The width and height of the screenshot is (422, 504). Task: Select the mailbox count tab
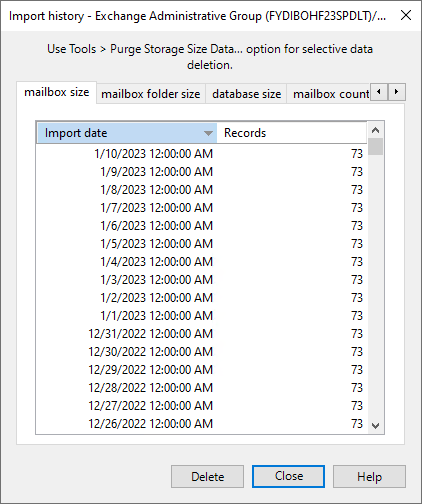pyautogui.click(x=331, y=94)
